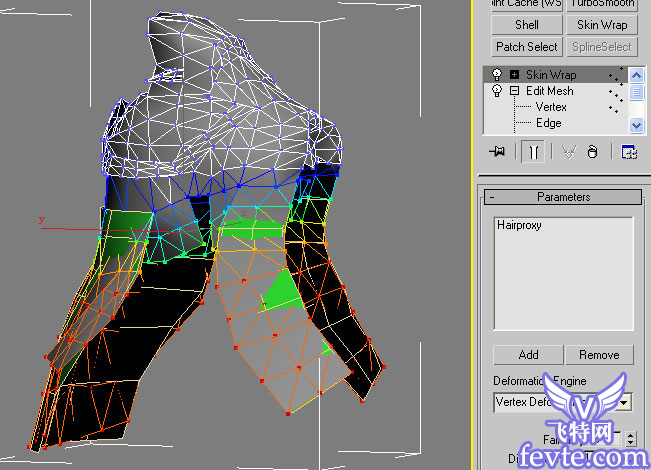Click the Patch Select button

click(x=526, y=47)
